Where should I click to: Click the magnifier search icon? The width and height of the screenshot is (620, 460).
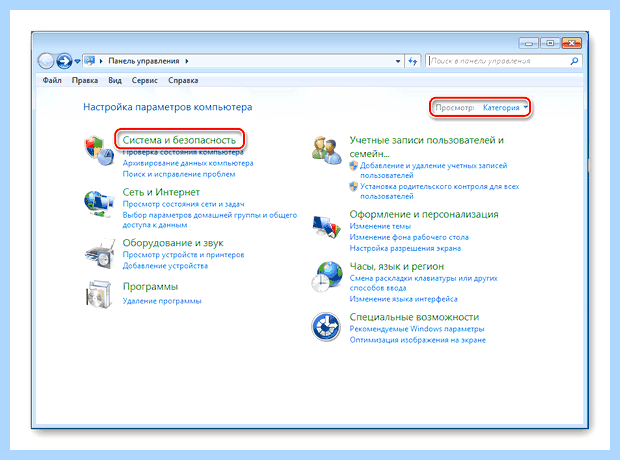574,61
